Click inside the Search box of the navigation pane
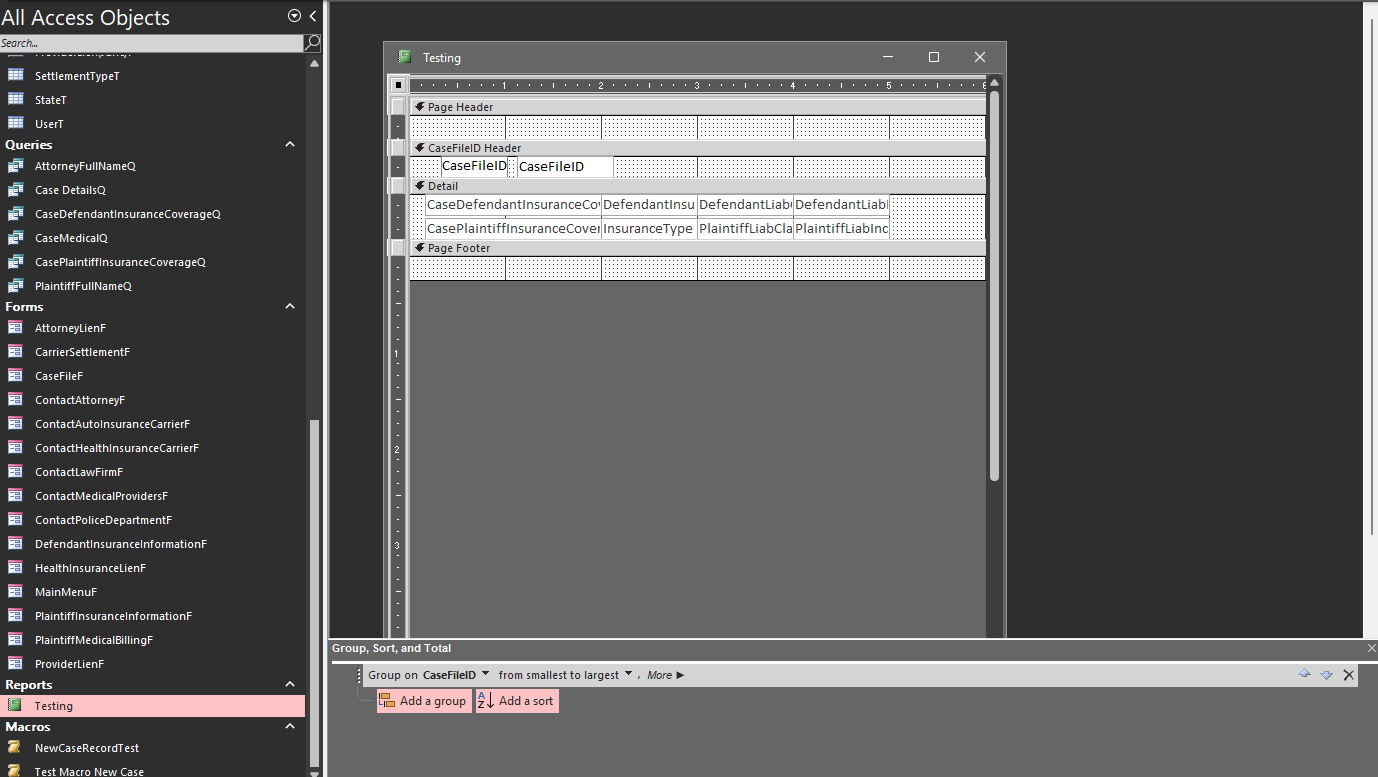 pyautogui.click(x=150, y=43)
